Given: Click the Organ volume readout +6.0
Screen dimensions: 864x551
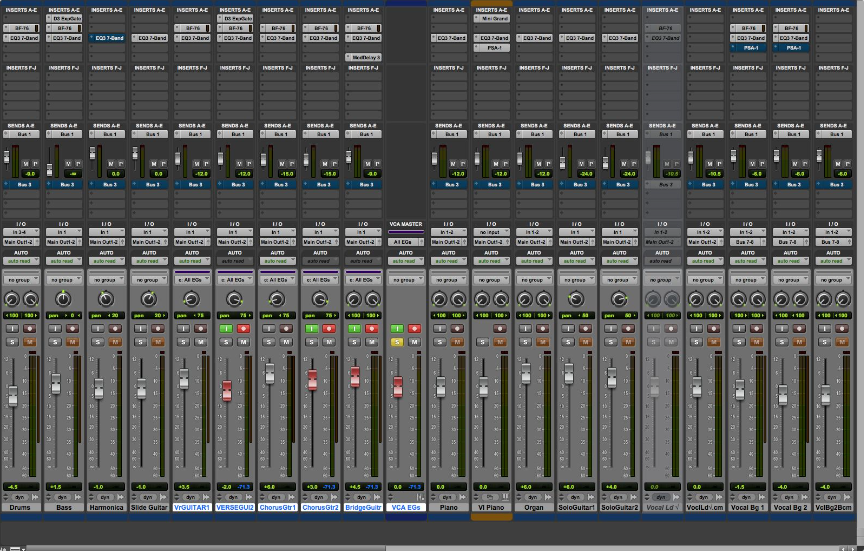Looking at the screenshot, I should click(x=533, y=487).
